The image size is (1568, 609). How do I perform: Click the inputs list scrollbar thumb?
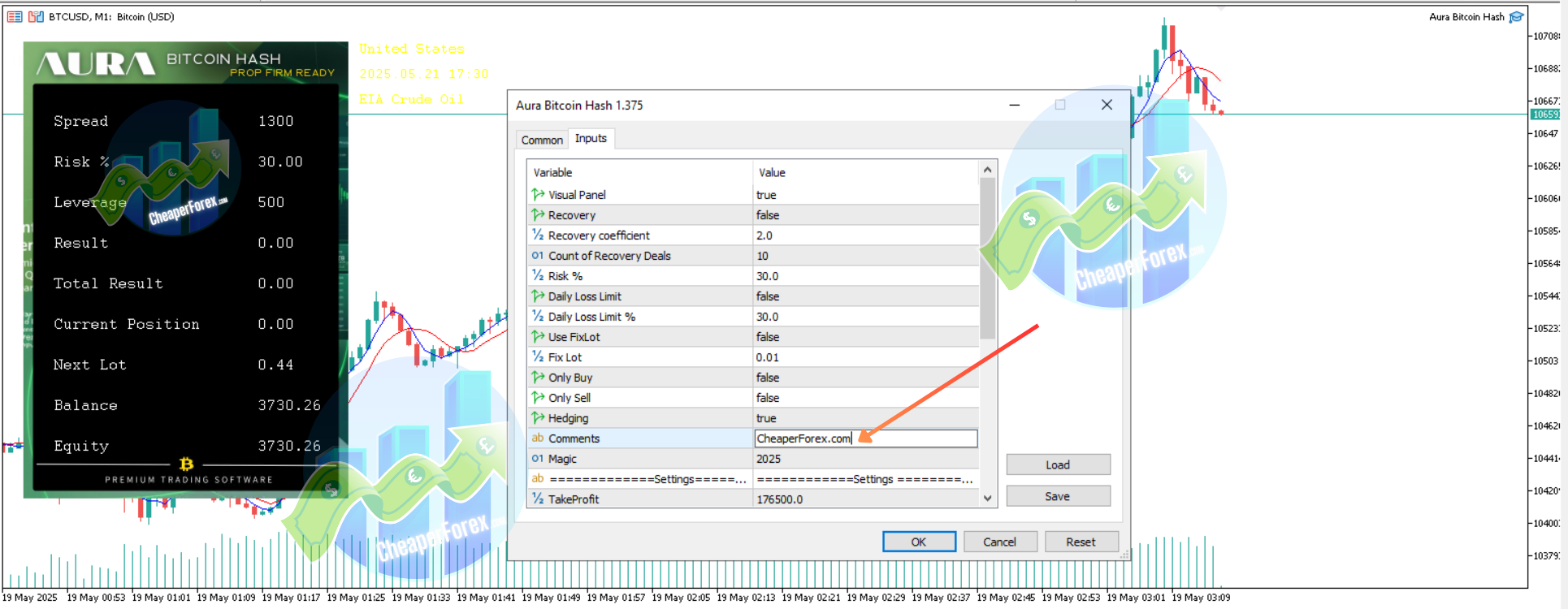coord(988,258)
